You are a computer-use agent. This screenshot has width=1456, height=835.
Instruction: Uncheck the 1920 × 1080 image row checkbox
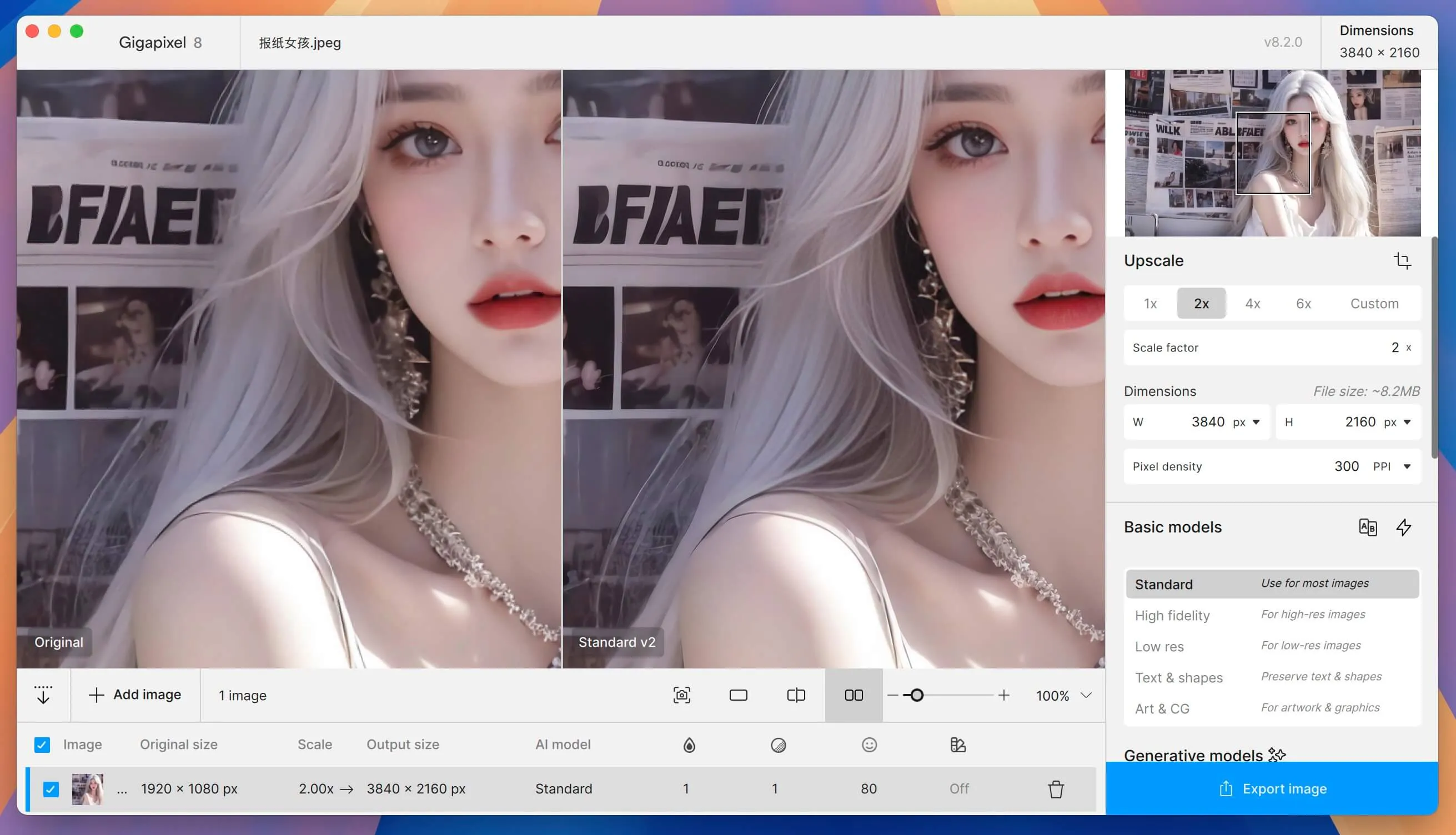click(51, 789)
